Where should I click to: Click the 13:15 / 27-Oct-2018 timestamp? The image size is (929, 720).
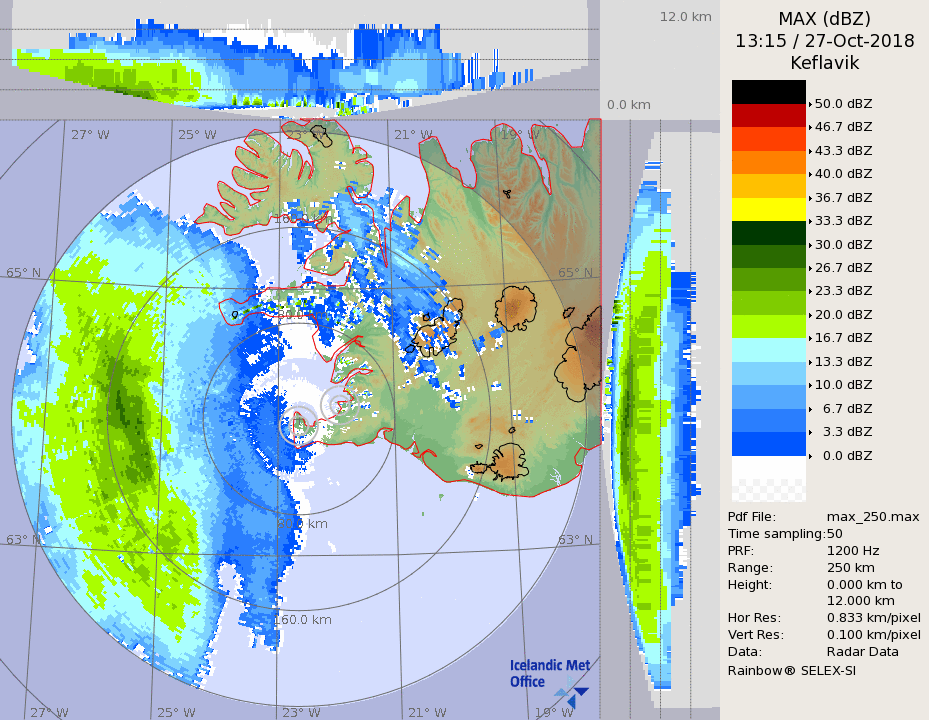point(824,41)
